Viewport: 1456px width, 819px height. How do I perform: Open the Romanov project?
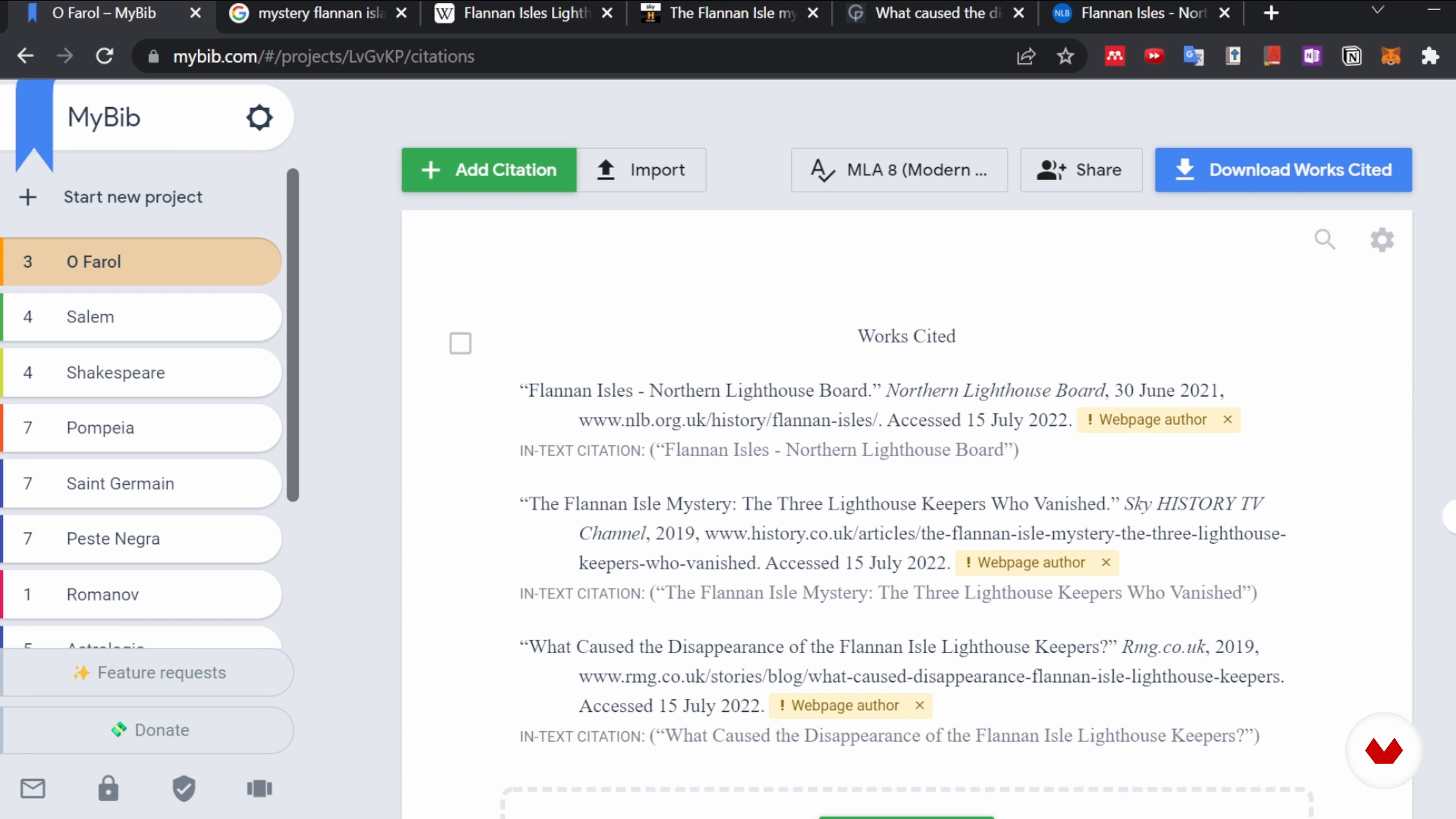(x=141, y=594)
